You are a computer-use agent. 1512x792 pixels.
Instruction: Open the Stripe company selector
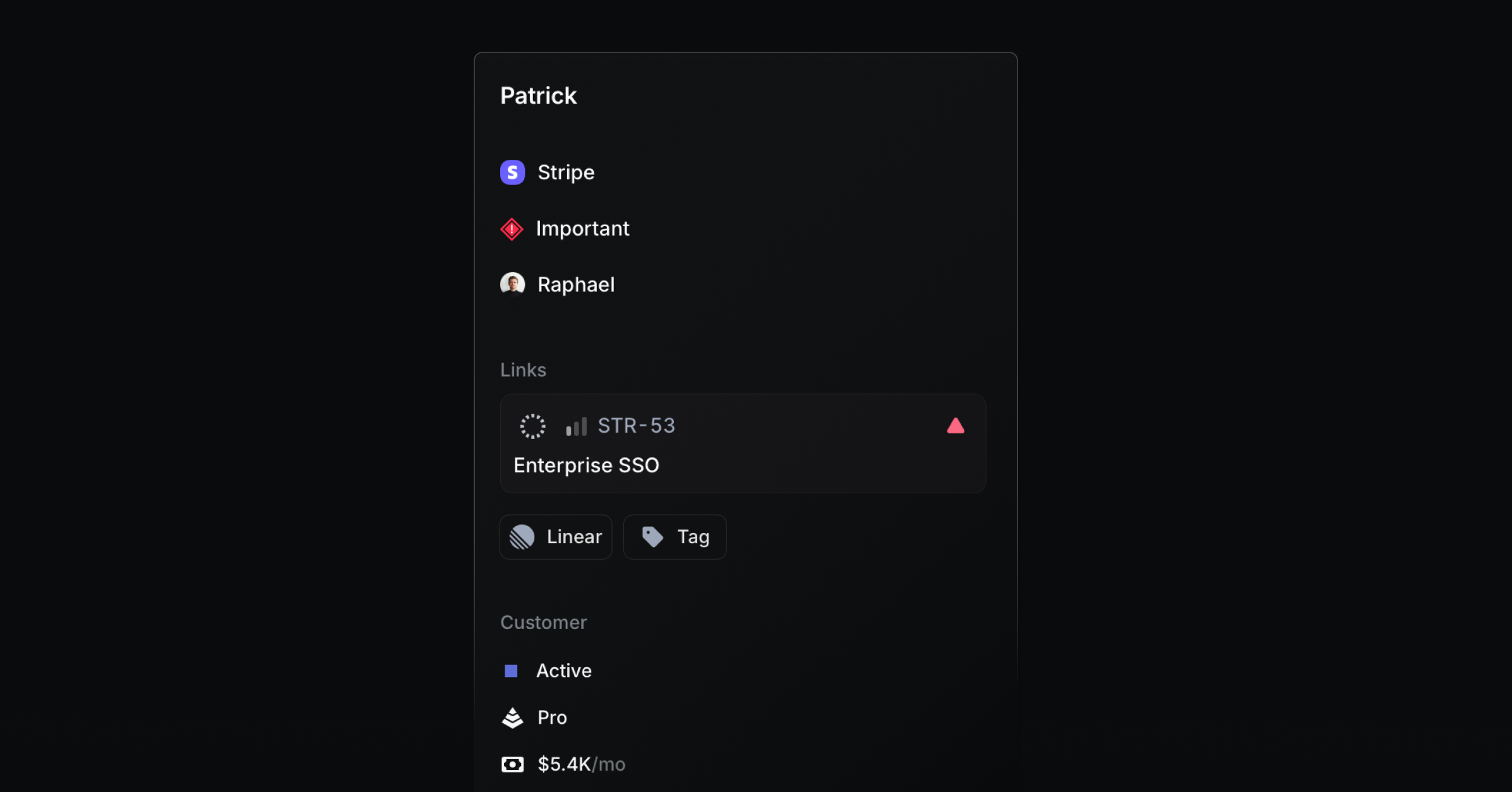pyautogui.click(x=565, y=172)
